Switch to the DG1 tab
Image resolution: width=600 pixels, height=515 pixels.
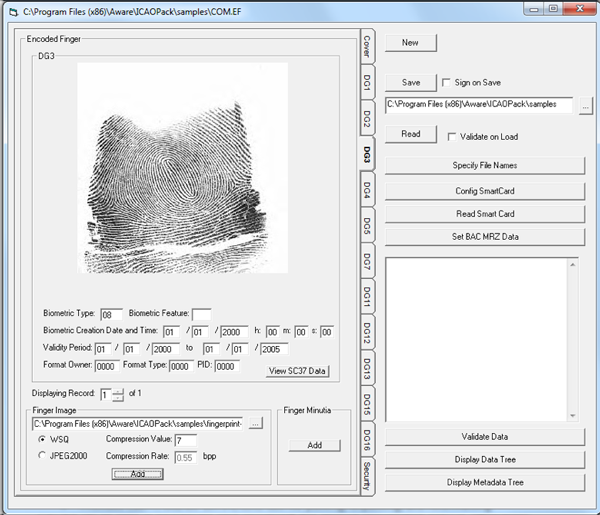(367, 83)
